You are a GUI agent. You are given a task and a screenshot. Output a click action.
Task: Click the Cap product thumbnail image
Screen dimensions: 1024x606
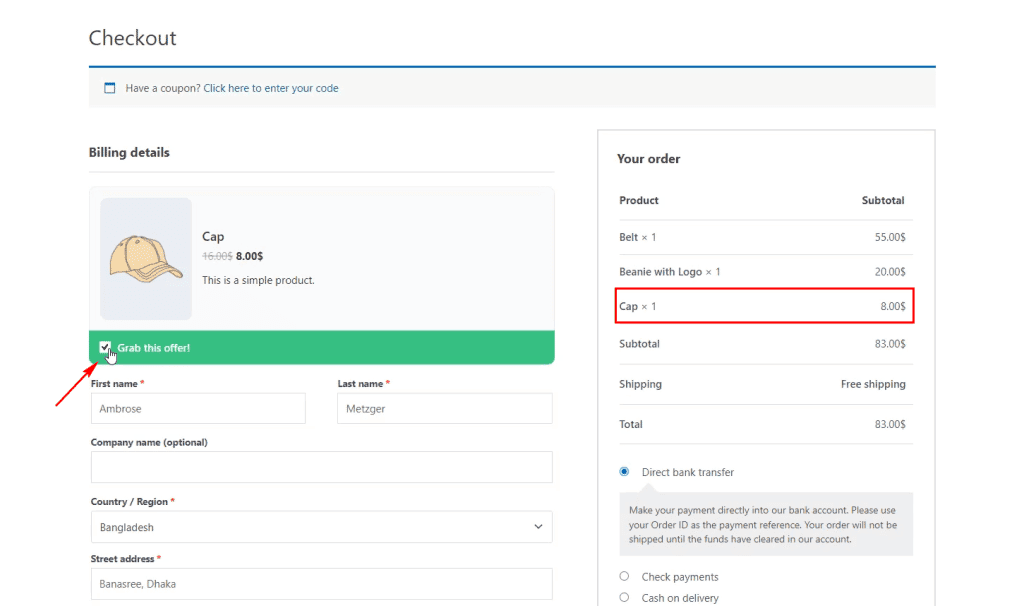146,258
